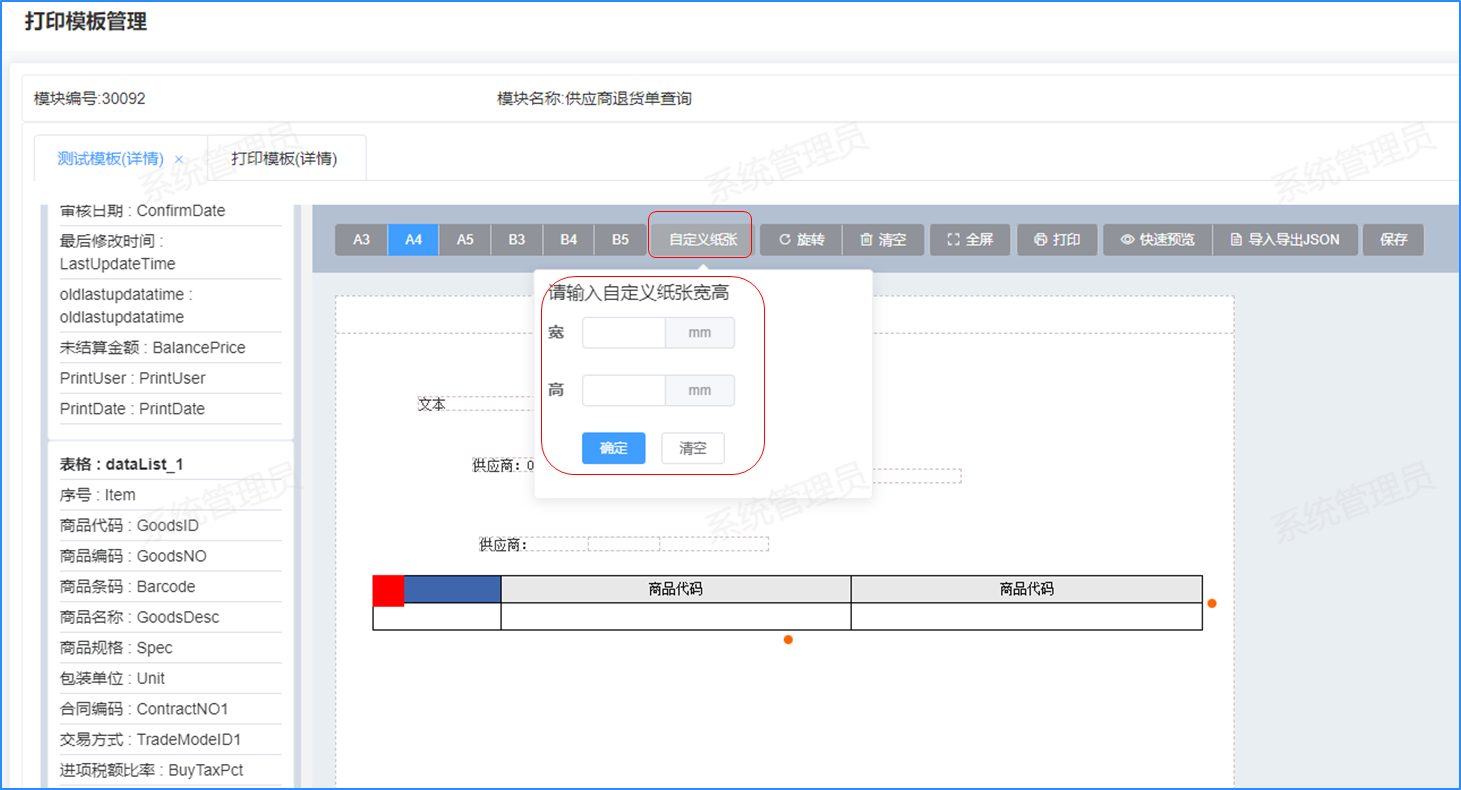Enter 全屏 fullscreen mode
1461x790 pixels.
pyautogui.click(x=970, y=240)
